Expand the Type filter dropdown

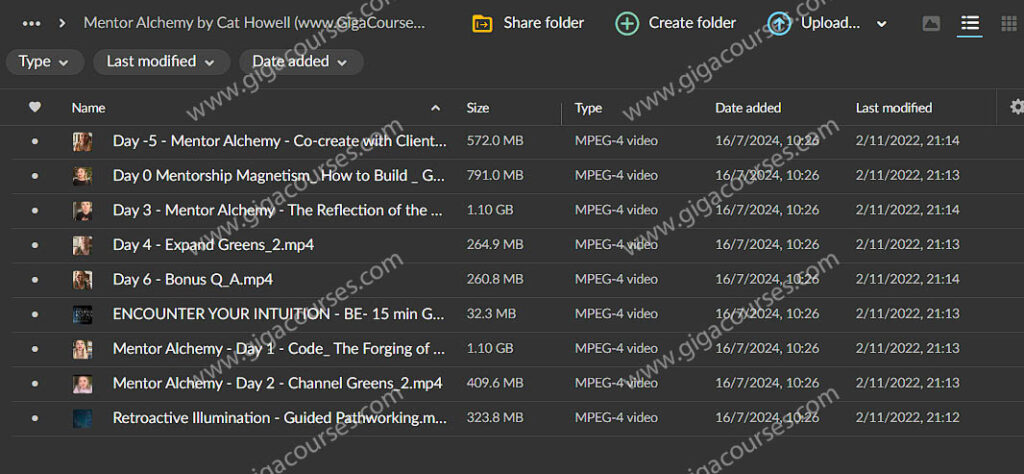point(44,62)
